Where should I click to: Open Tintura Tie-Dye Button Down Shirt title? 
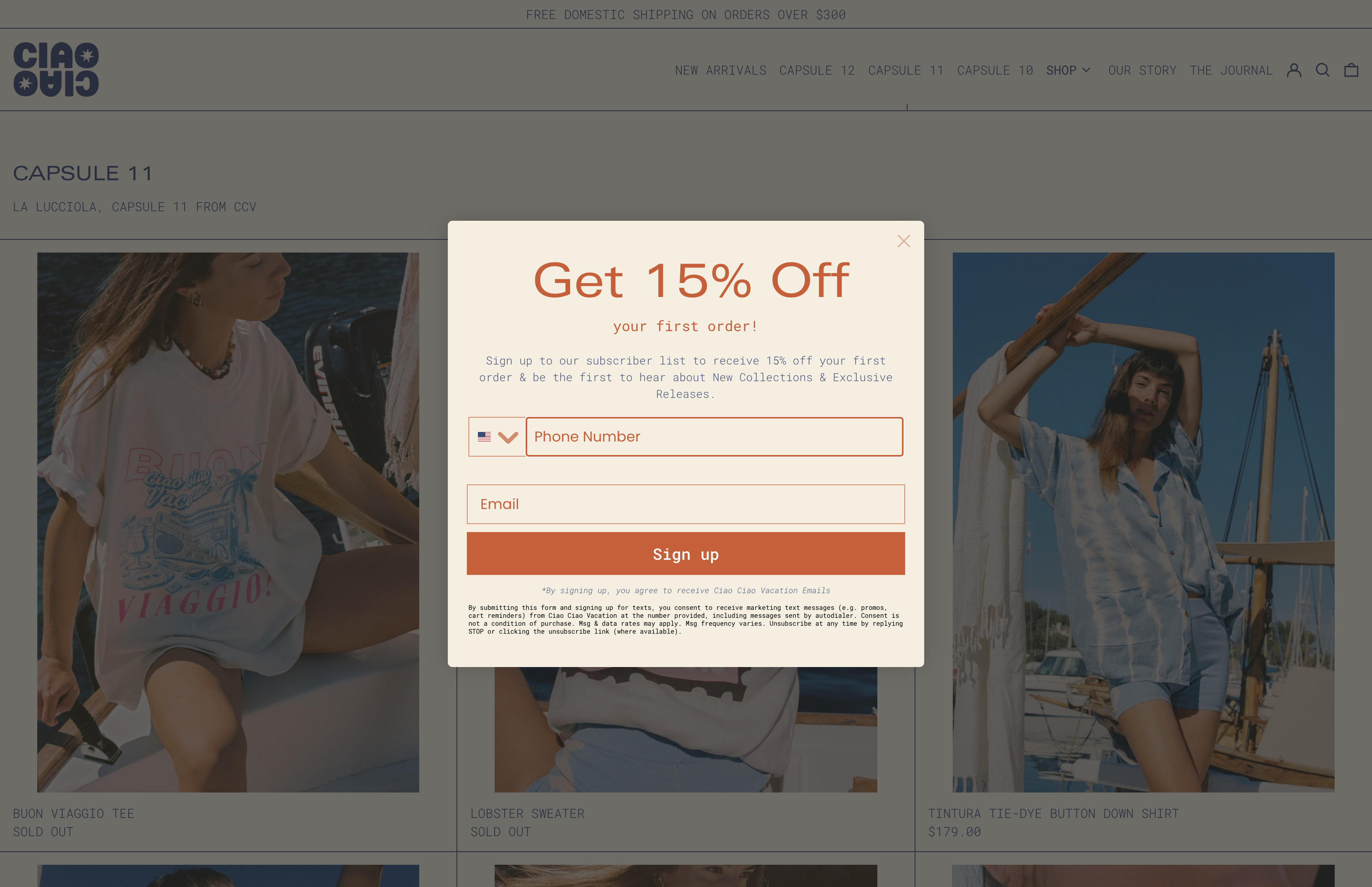(x=1053, y=813)
